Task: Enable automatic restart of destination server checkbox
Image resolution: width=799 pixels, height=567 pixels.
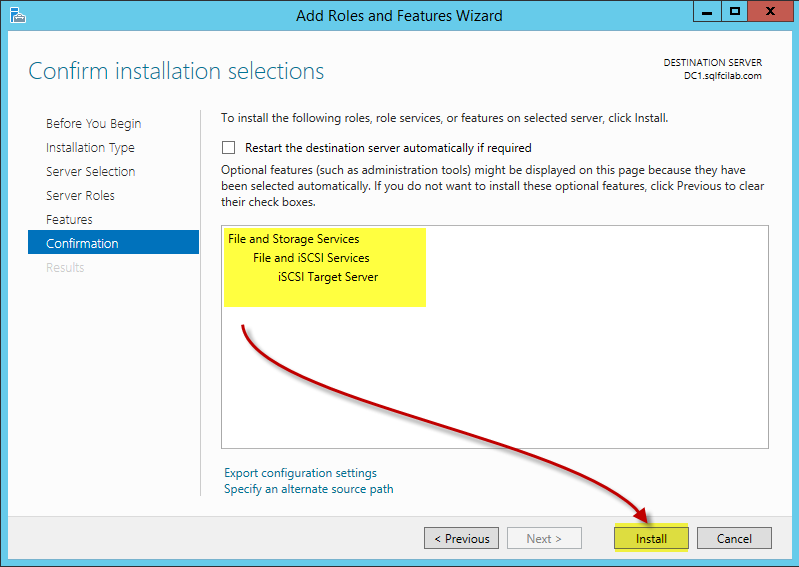Action: [x=228, y=148]
